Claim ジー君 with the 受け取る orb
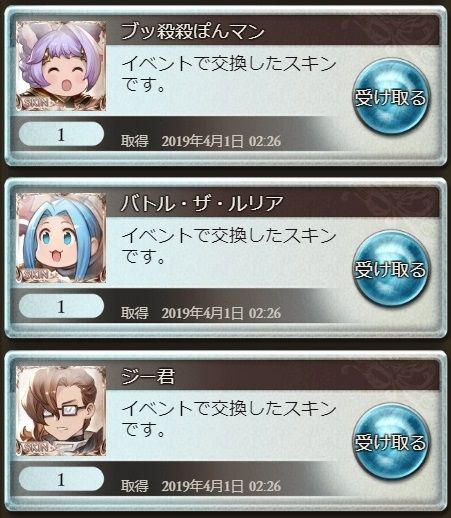This screenshot has height=518, width=451. click(390, 441)
